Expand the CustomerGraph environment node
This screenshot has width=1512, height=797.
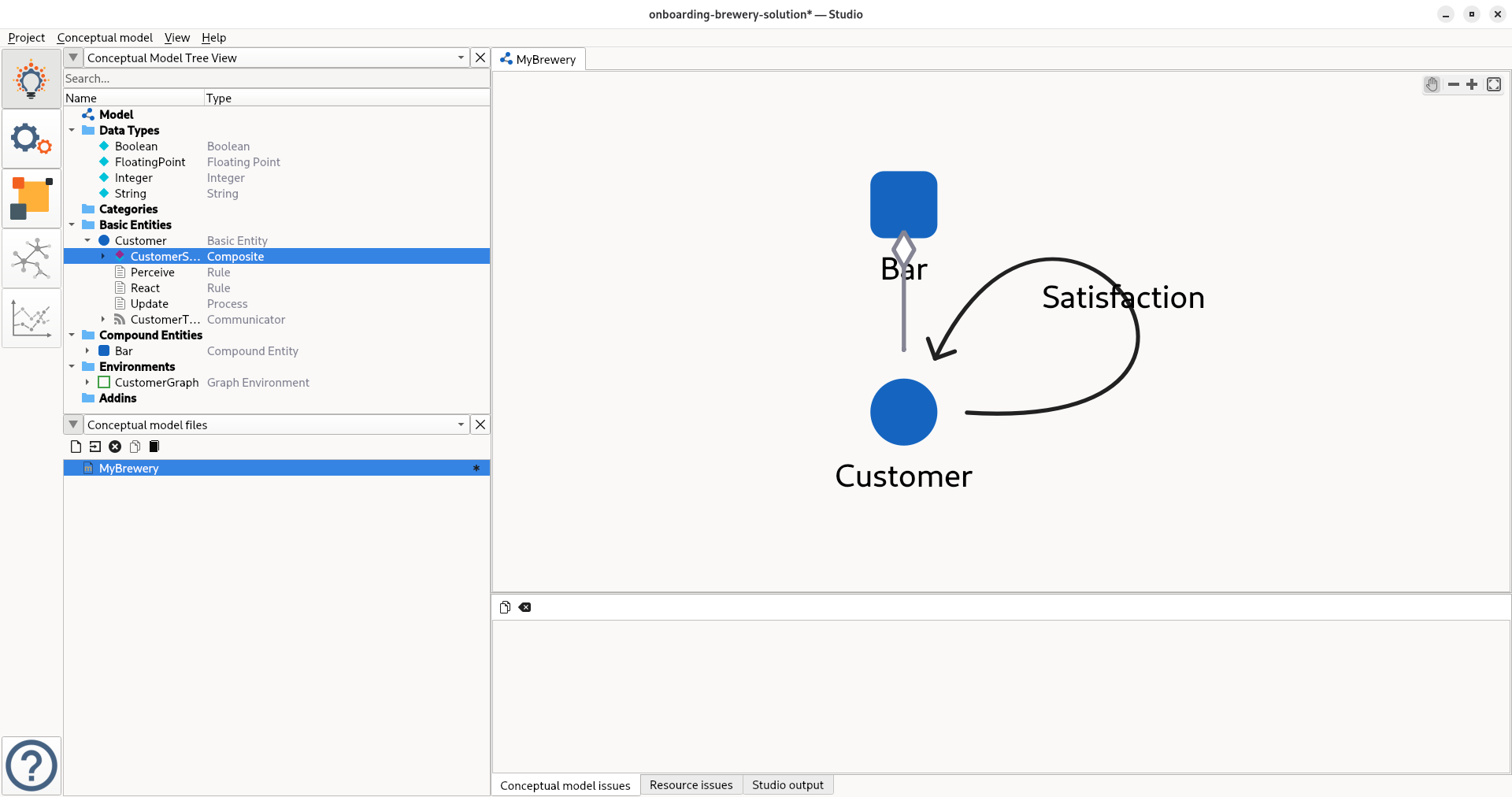[x=87, y=383]
